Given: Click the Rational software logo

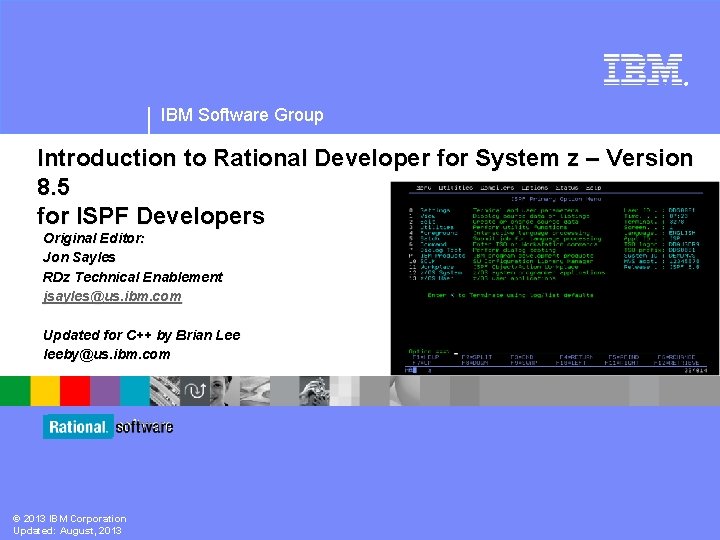Looking at the screenshot, I should (108, 427).
